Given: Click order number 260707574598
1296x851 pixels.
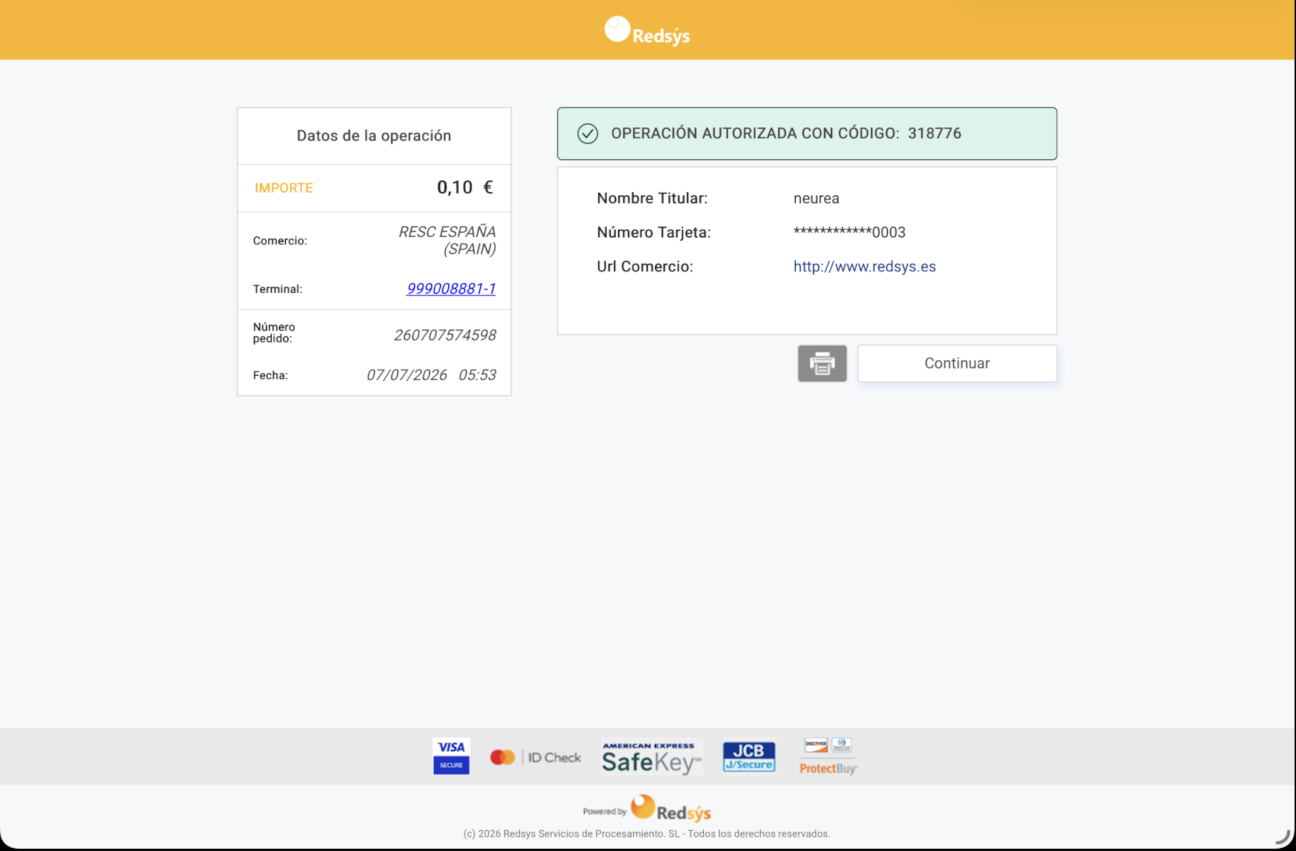Looking at the screenshot, I should tap(445, 335).
